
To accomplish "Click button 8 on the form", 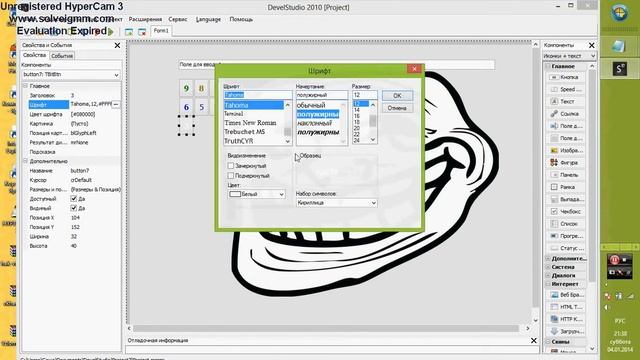I will point(201,88).
